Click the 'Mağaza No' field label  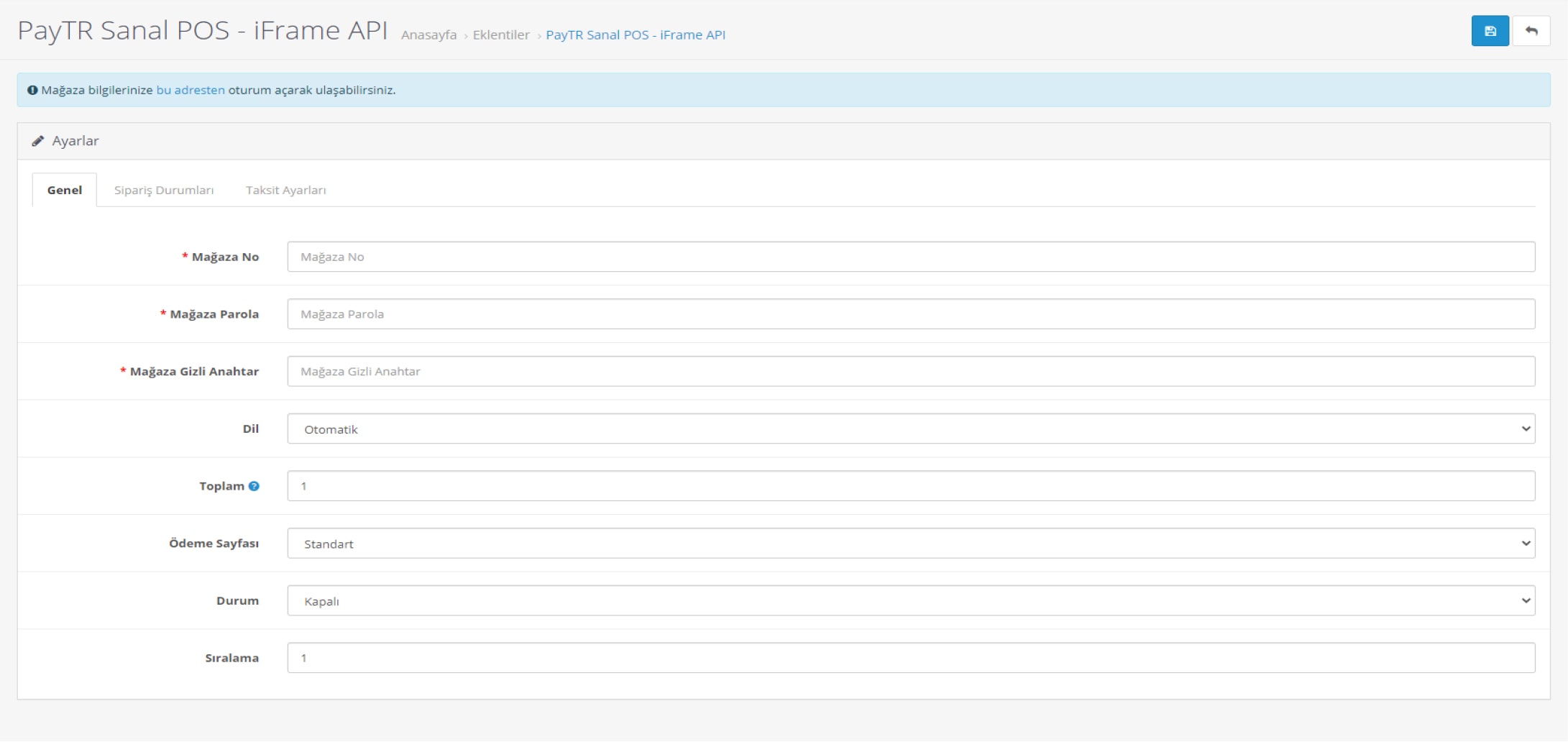coord(225,257)
